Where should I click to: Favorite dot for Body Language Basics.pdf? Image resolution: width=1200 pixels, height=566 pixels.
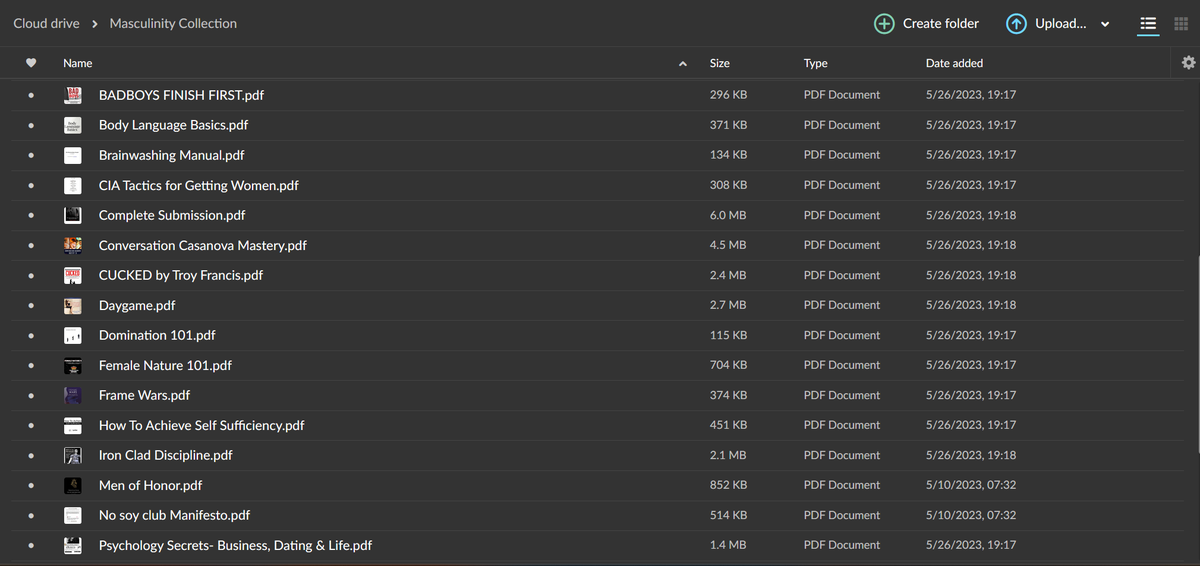[x=31, y=126]
